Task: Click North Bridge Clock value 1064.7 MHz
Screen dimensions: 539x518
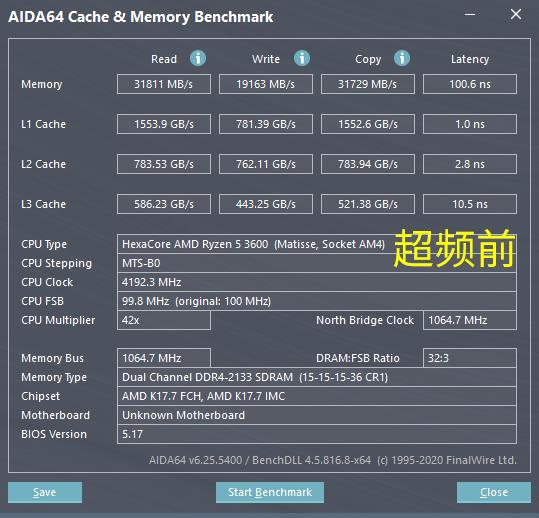Action: pos(470,320)
